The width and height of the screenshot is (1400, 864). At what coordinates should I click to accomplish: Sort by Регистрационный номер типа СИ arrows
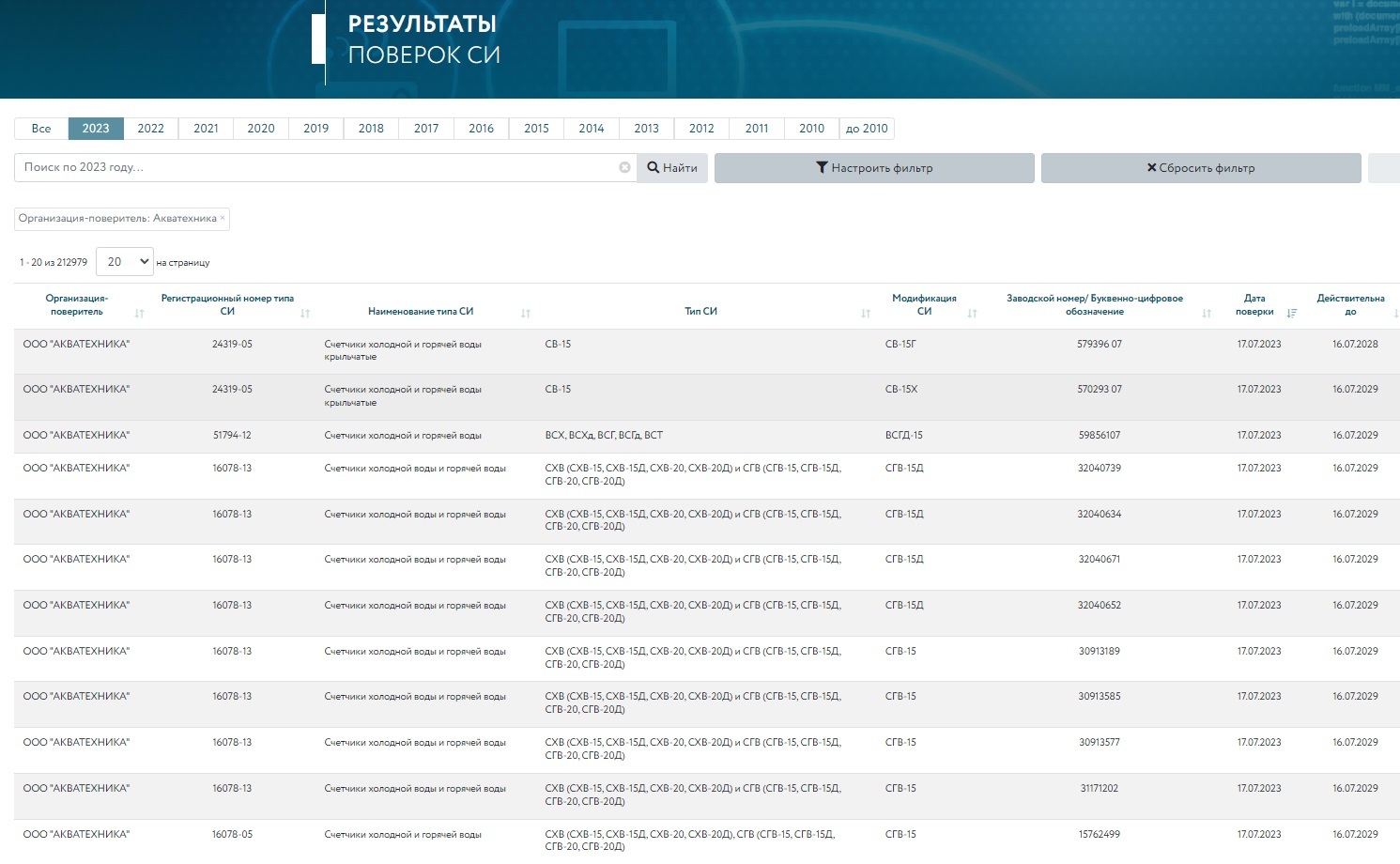click(x=305, y=313)
